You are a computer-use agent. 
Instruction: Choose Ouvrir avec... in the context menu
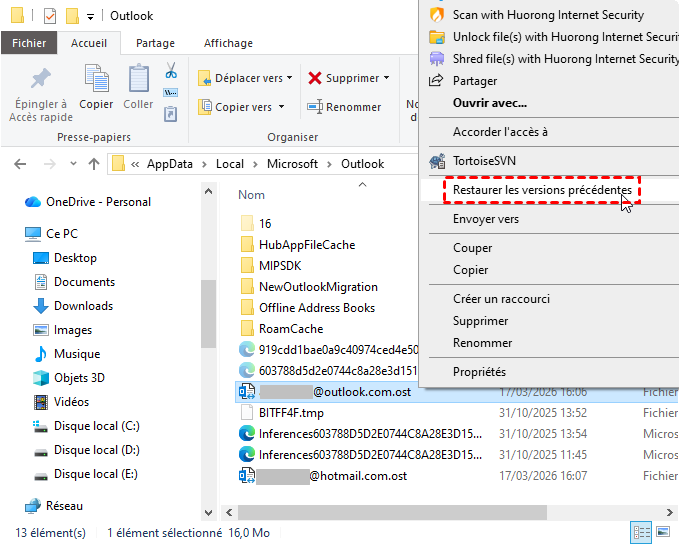[490, 103]
